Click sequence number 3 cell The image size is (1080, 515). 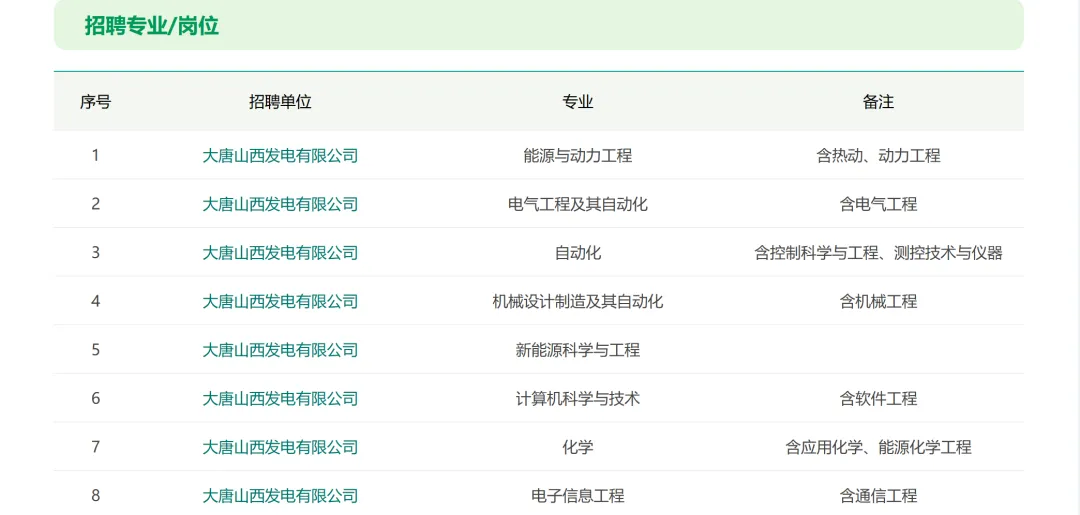(95, 253)
